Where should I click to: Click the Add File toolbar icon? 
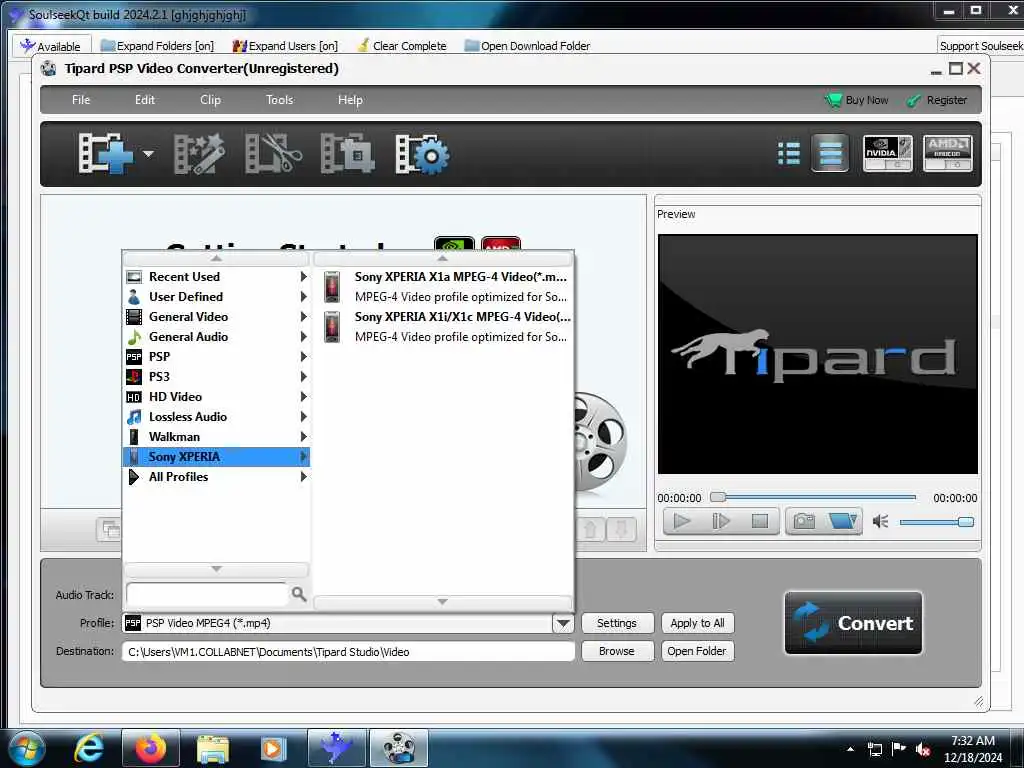105,153
